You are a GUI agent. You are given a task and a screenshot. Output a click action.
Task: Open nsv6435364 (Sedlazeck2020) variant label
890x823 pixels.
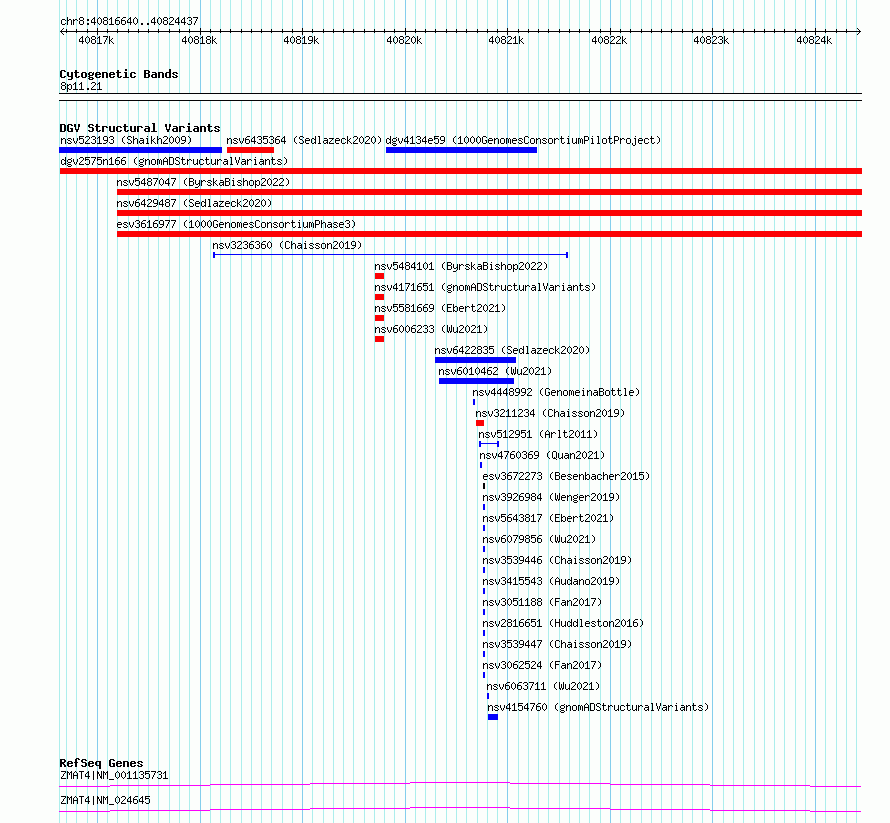coord(304,140)
